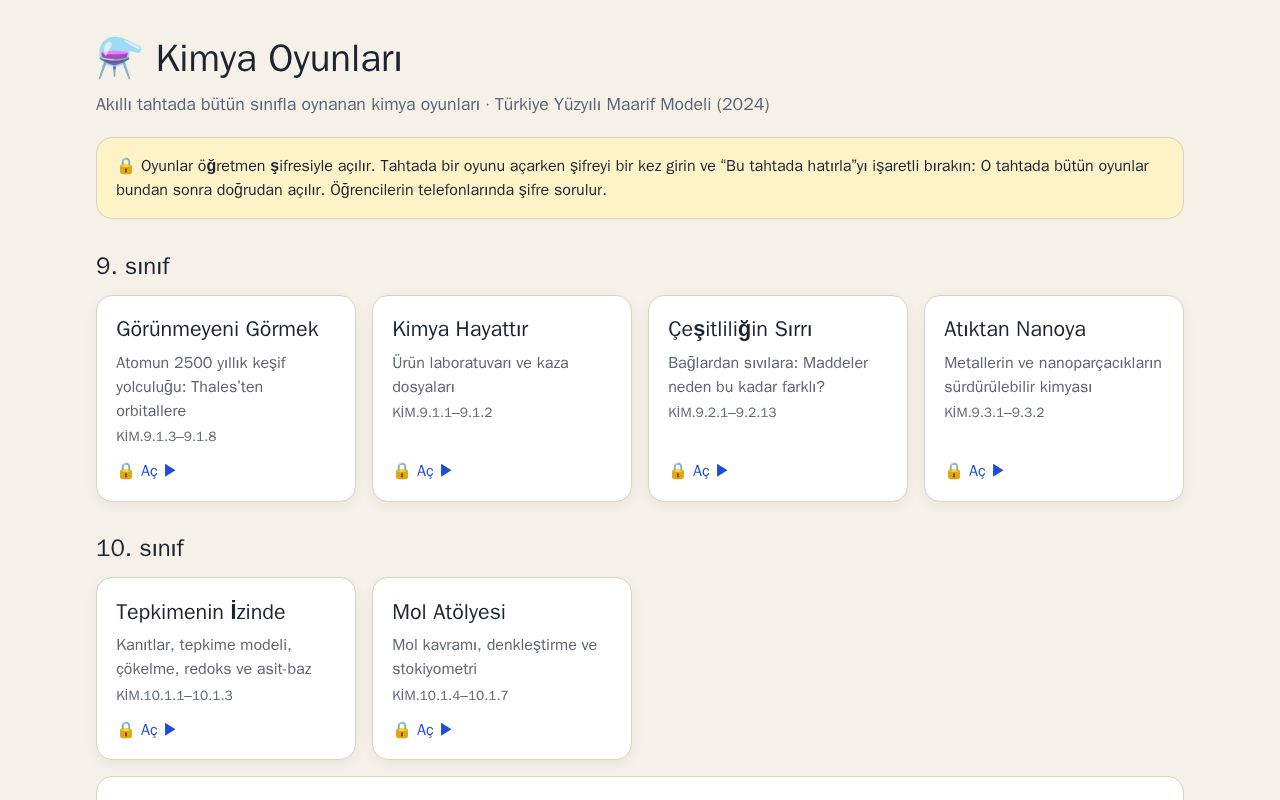Click play arrow on Kimya Hayattır card
Viewport: 1280px width, 800px height.
[446, 471]
